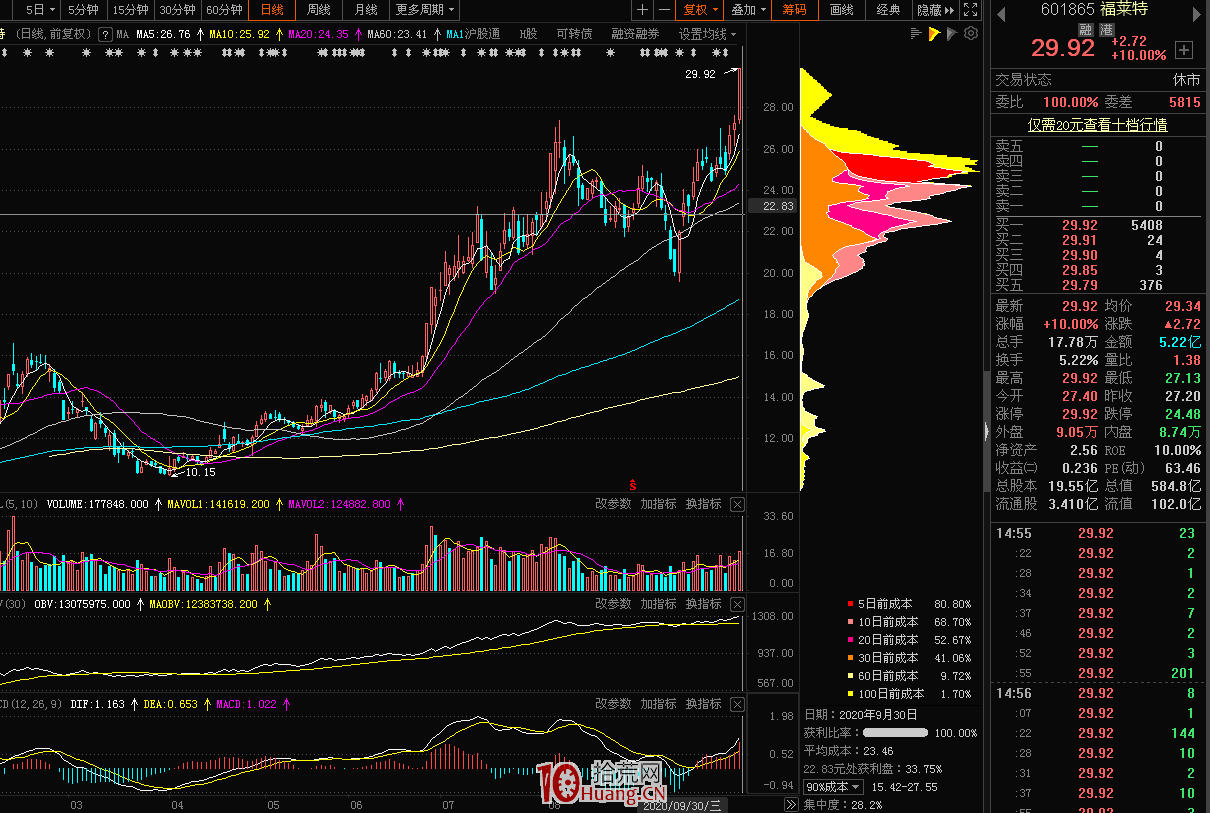Select the gray flame chip distribution icon

pos(952,34)
